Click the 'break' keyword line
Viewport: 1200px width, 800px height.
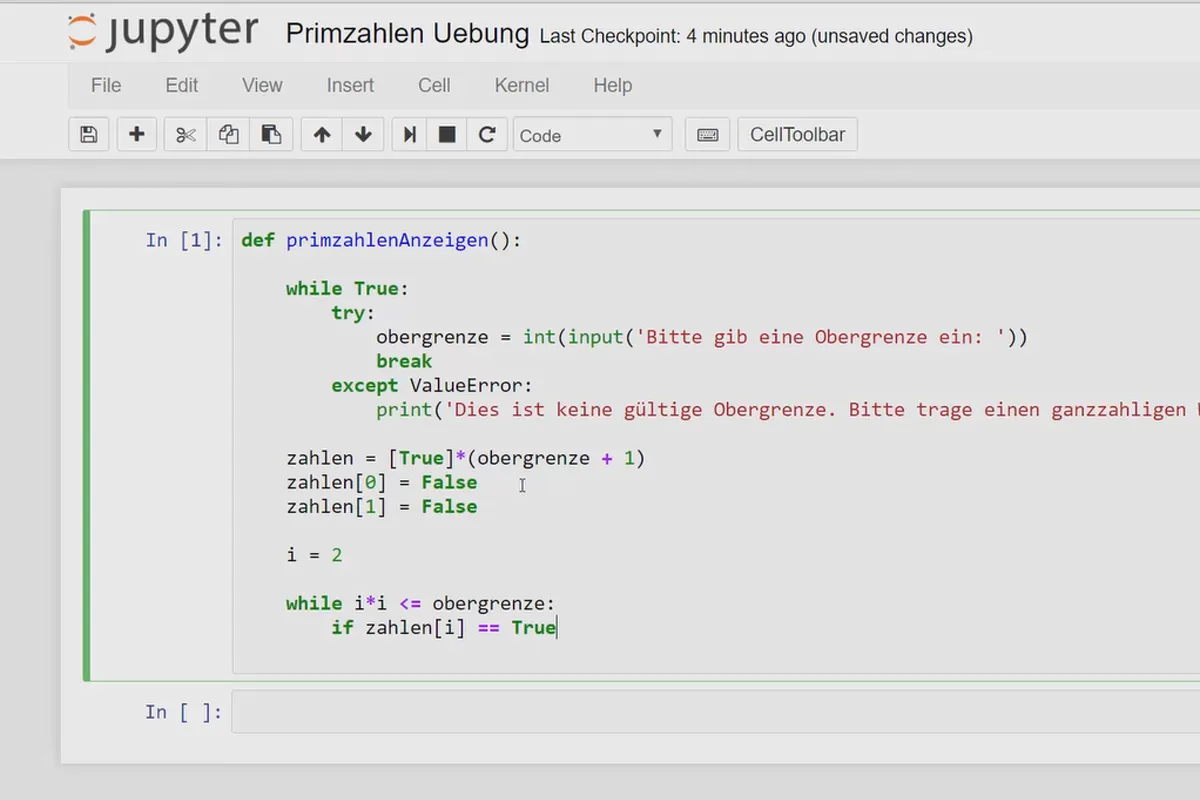click(x=404, y=361)
